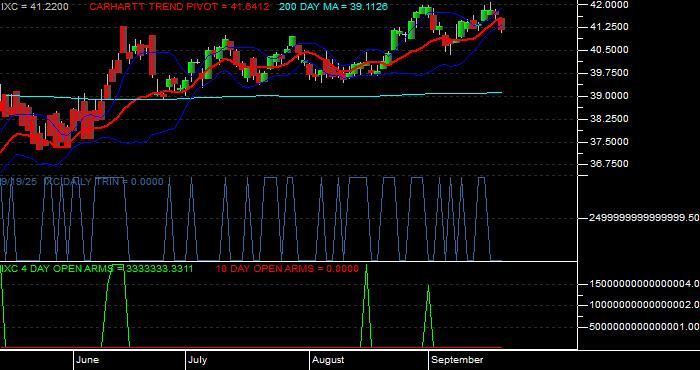Click the 39.0000 price axis value

click(610, 96)
